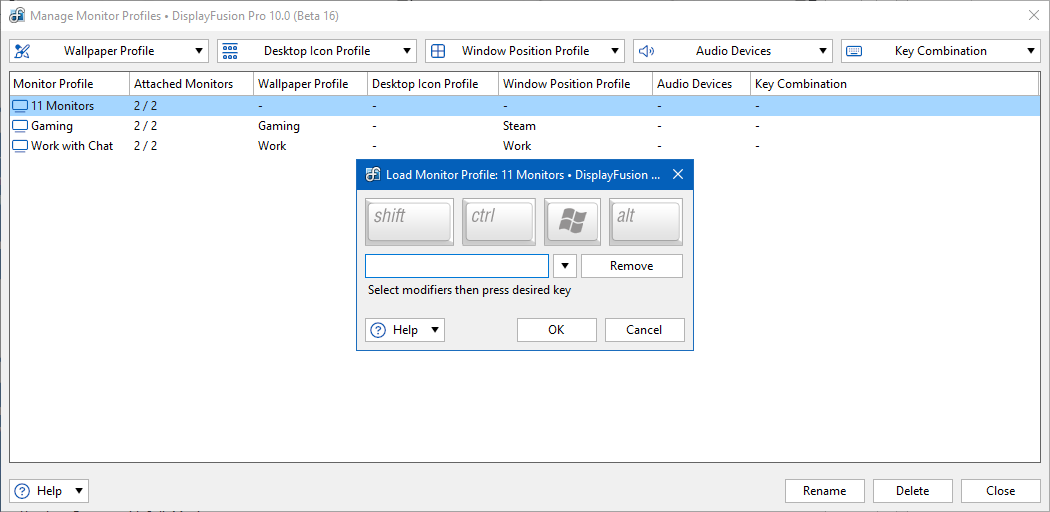Click Cancel in the key dialog
This screenshot has width=1050, height=512.
pyautogui.click(x=644, y=330)
